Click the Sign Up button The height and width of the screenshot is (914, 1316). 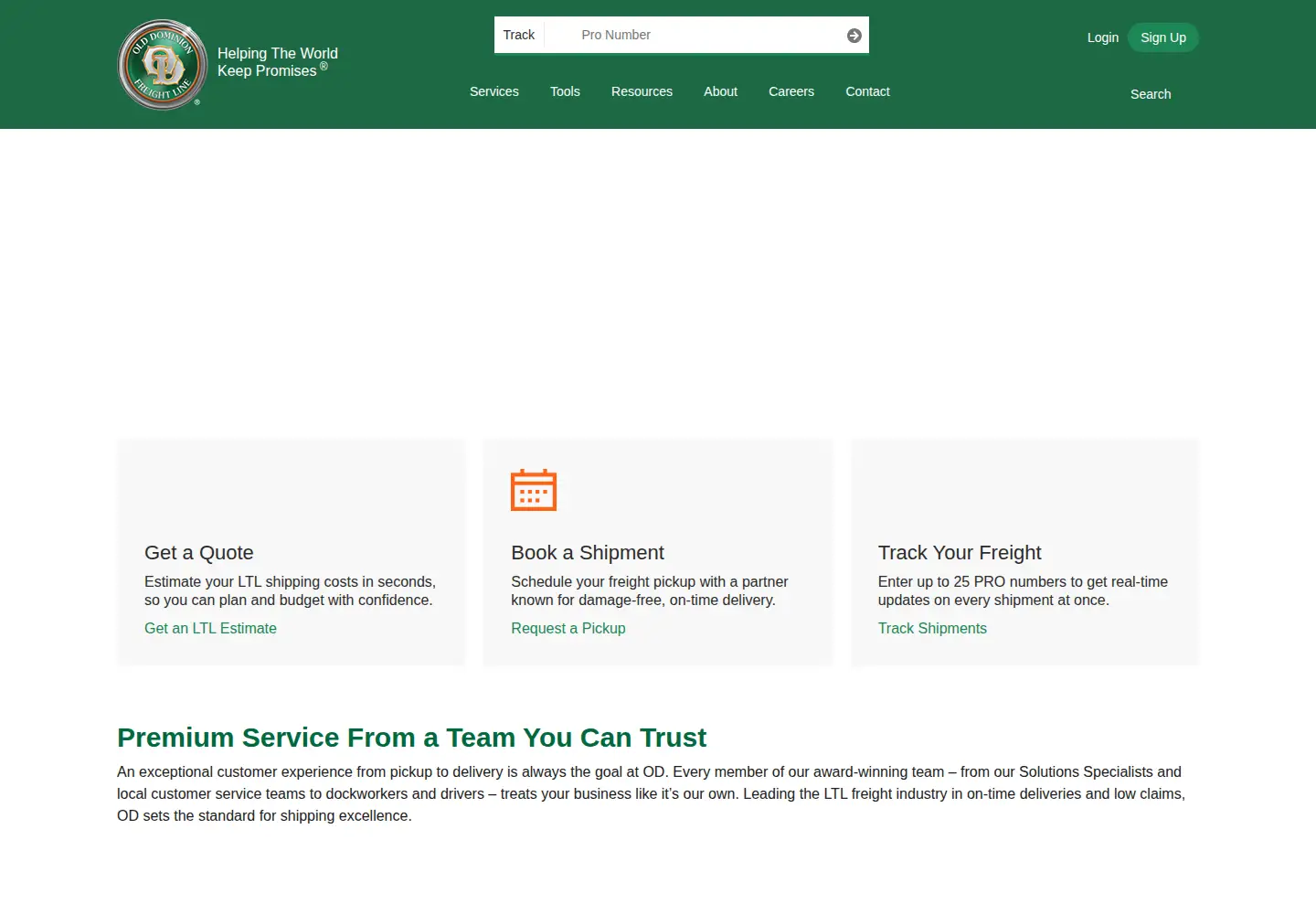pyautogui.click(x=1163, y=37)
